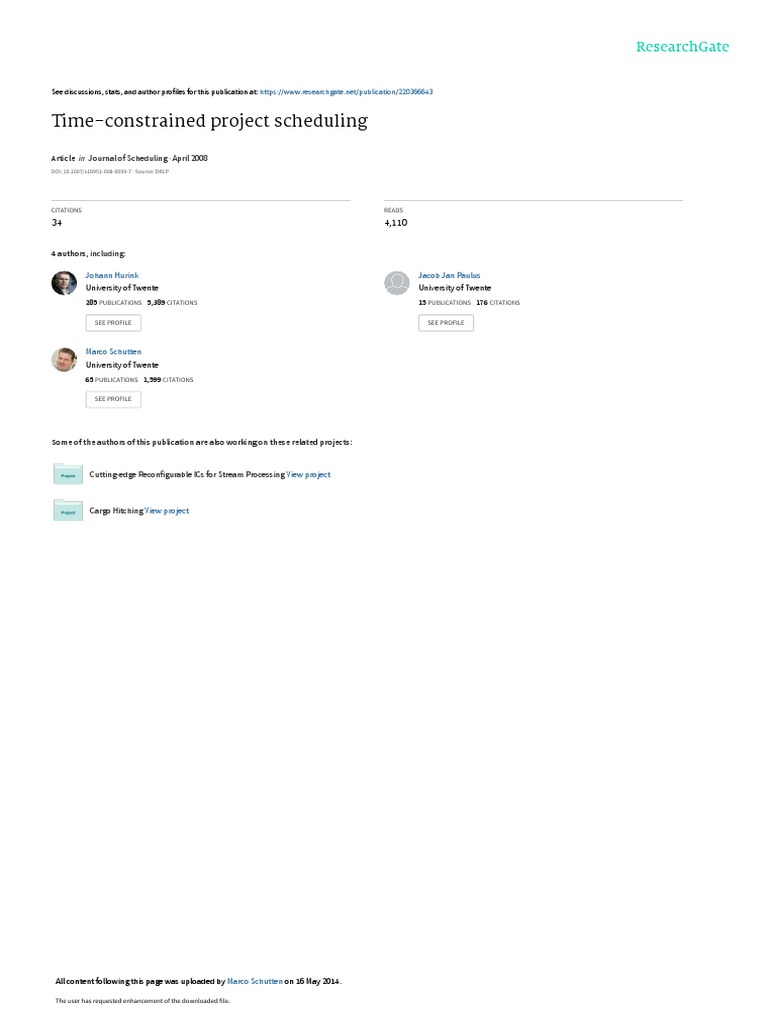Click project folder icon beside Cutting-edge Reconfigurable ICs
768x1024 pixels.
point(68,474)
